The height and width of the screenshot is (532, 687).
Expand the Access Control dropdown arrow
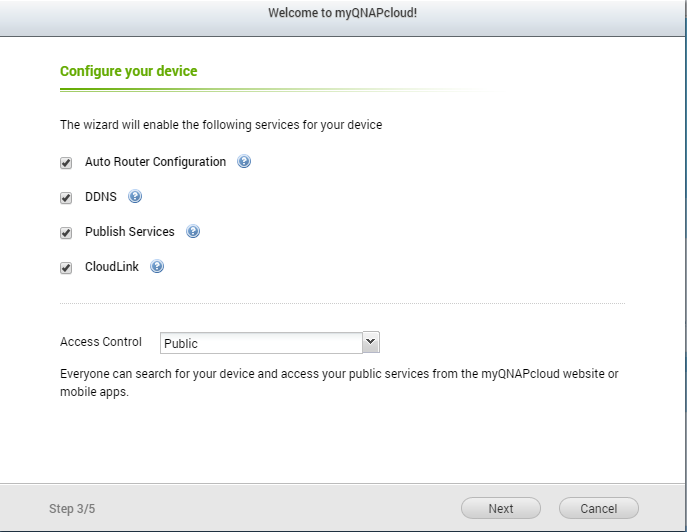(x=371, y=342)
